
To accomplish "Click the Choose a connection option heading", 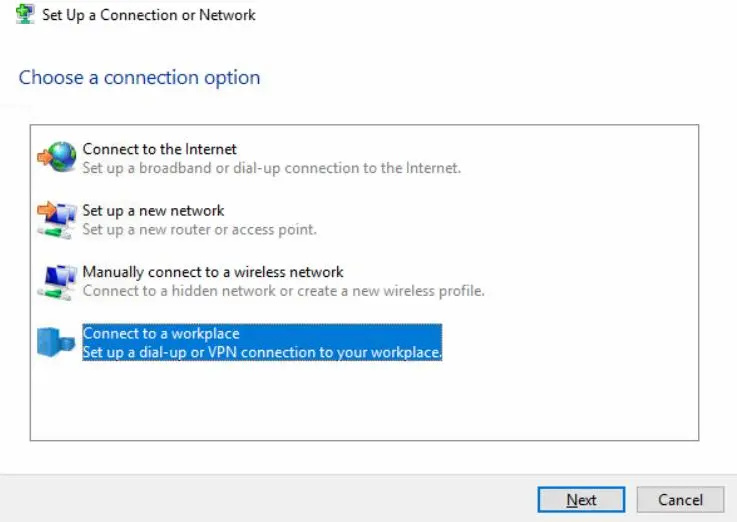I will (x=139, y=77).
